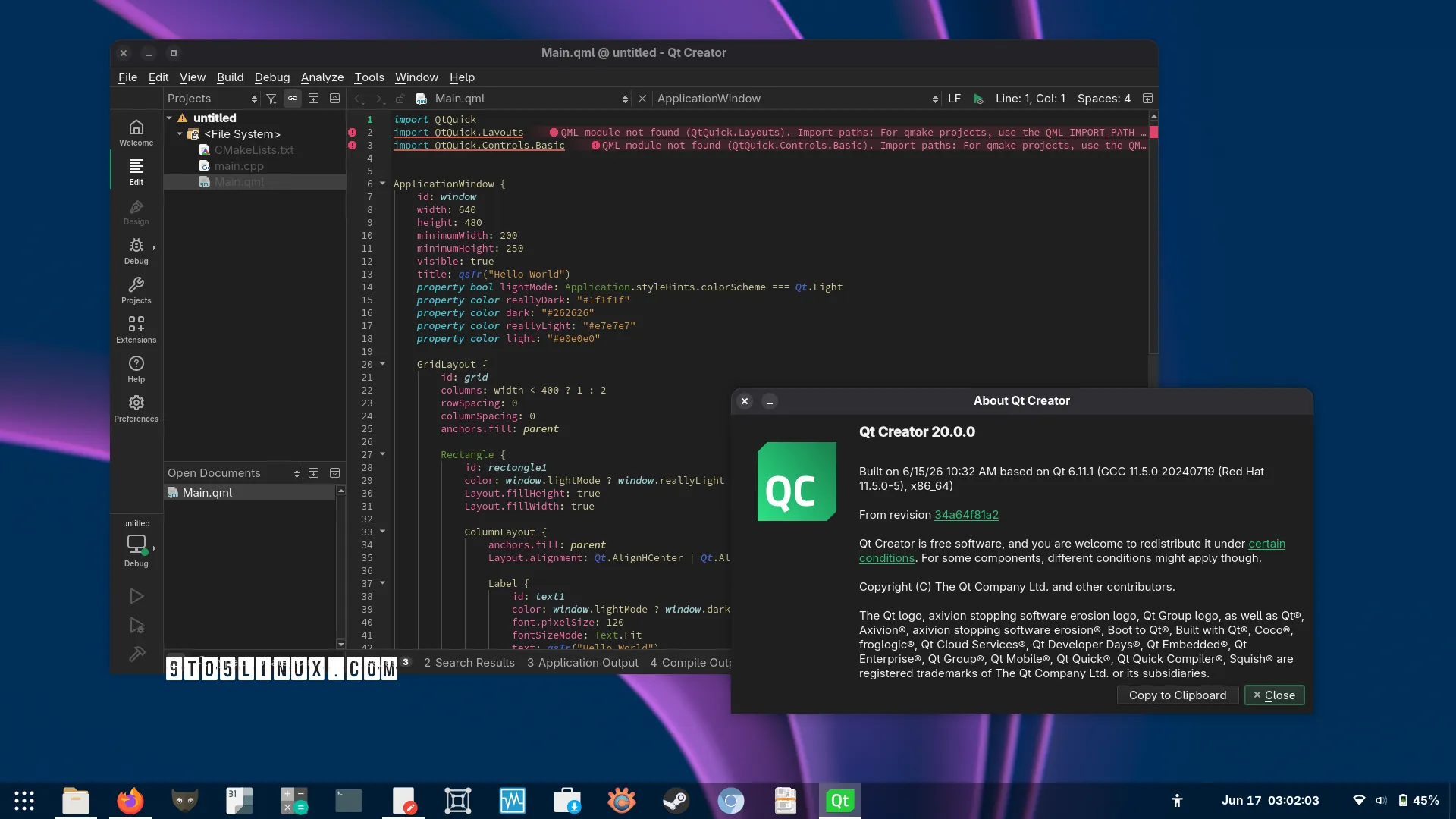Screen dimensions: 1456x819
Task: Click the Build hammer icon
Action: pos(136,654)
